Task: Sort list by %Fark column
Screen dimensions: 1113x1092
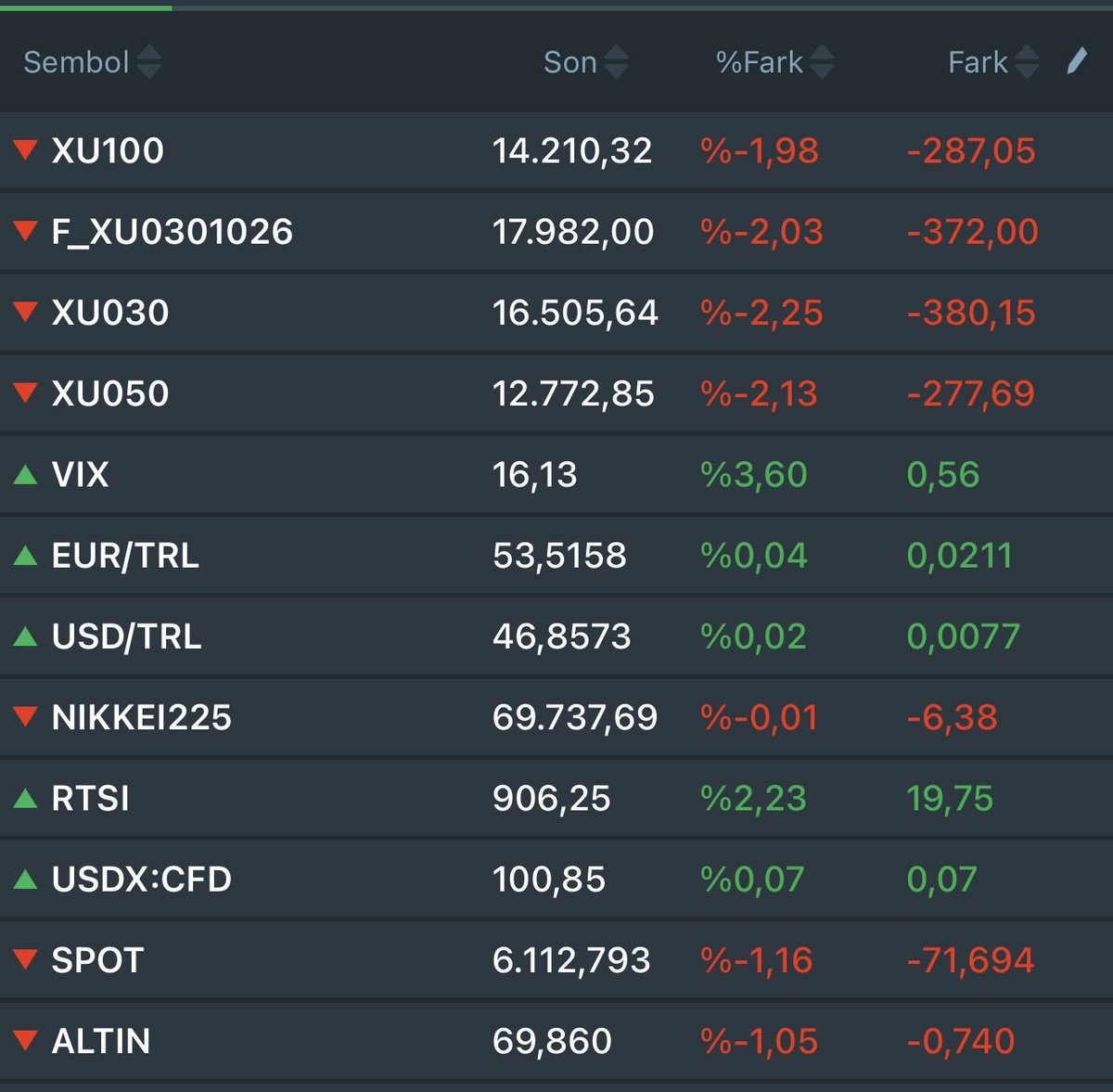Action: 774,62
